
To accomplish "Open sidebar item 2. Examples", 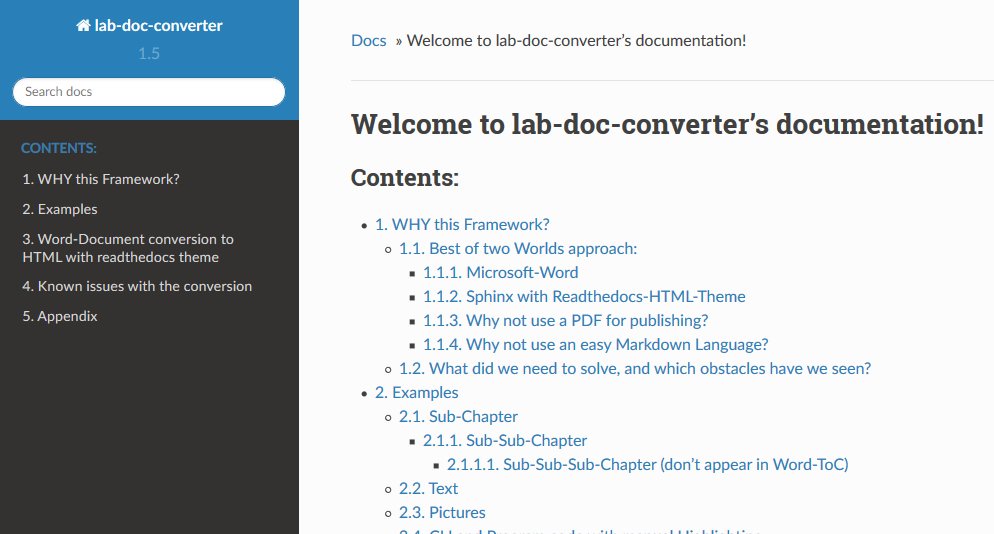I will 60,209.
